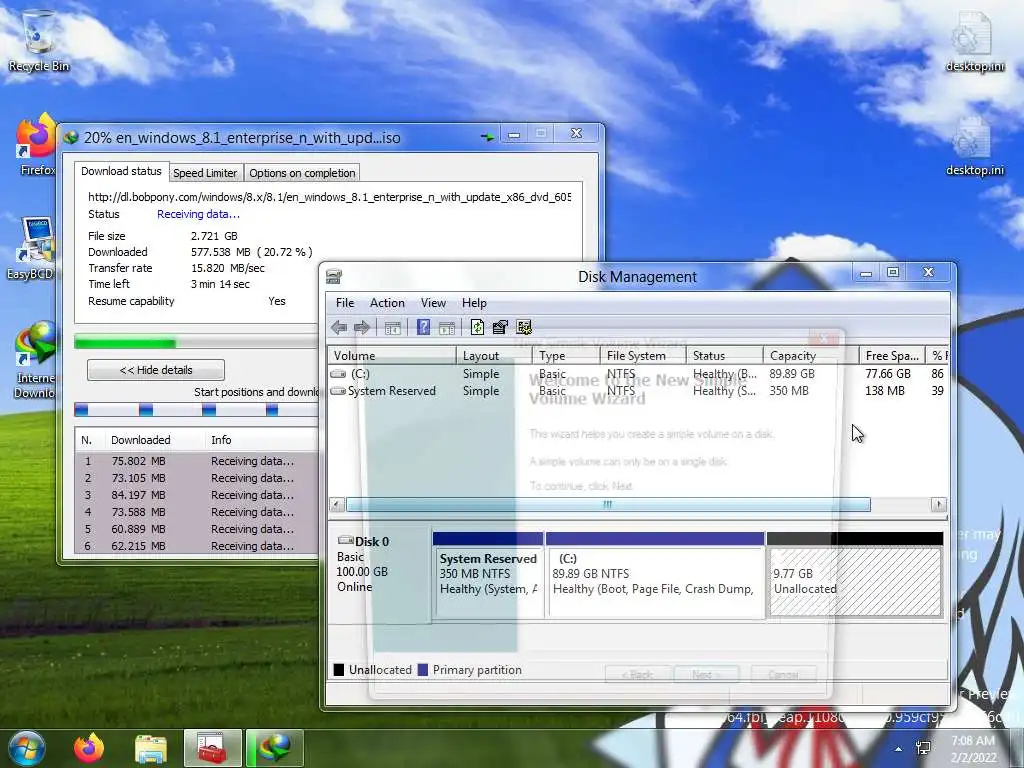
Task: Click the green minimize-to-tray arrow in IDM window
Action: pyautogui.click(x=487, y=136)
